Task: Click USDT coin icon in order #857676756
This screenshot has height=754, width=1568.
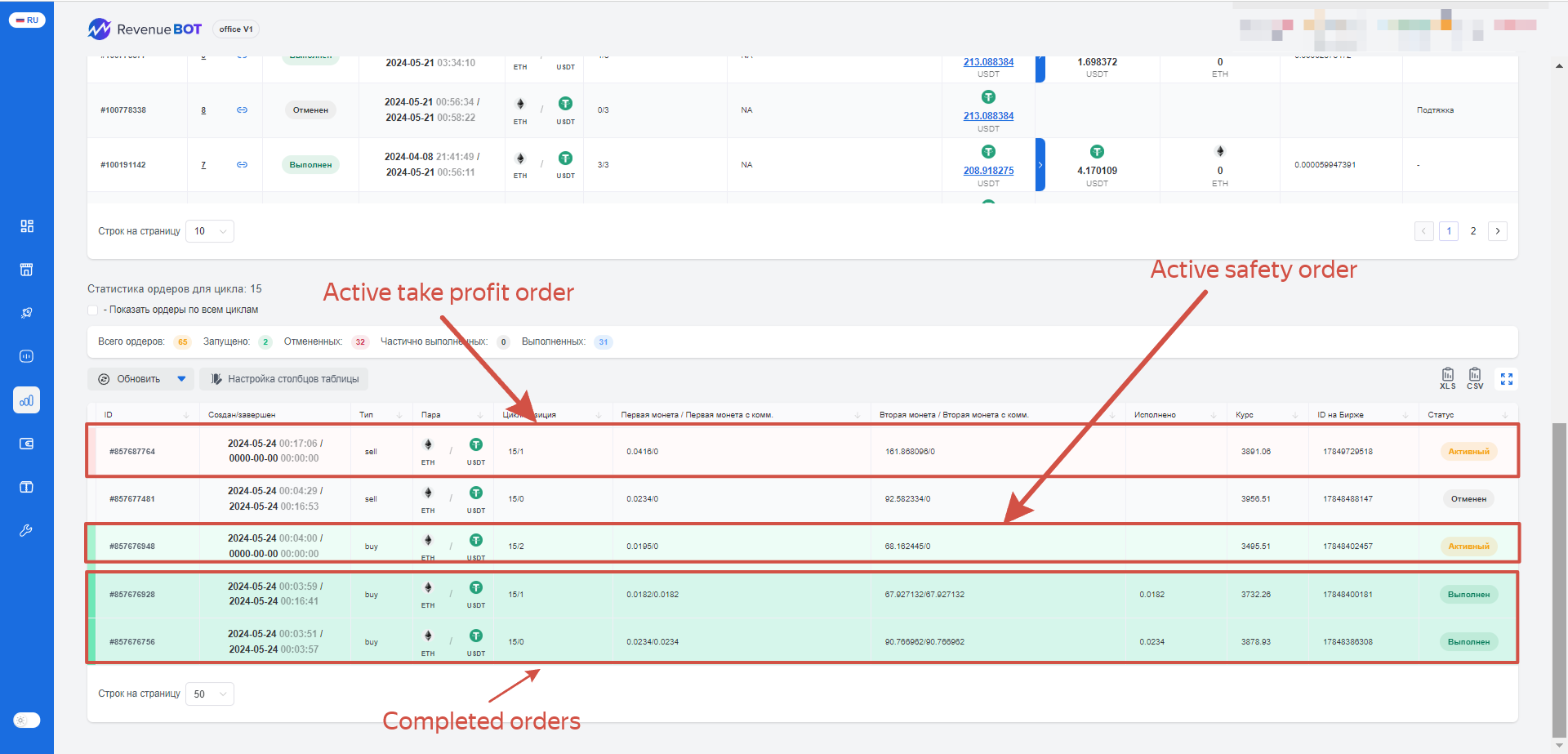Action: pyautogui.click(x=476, y=636)
